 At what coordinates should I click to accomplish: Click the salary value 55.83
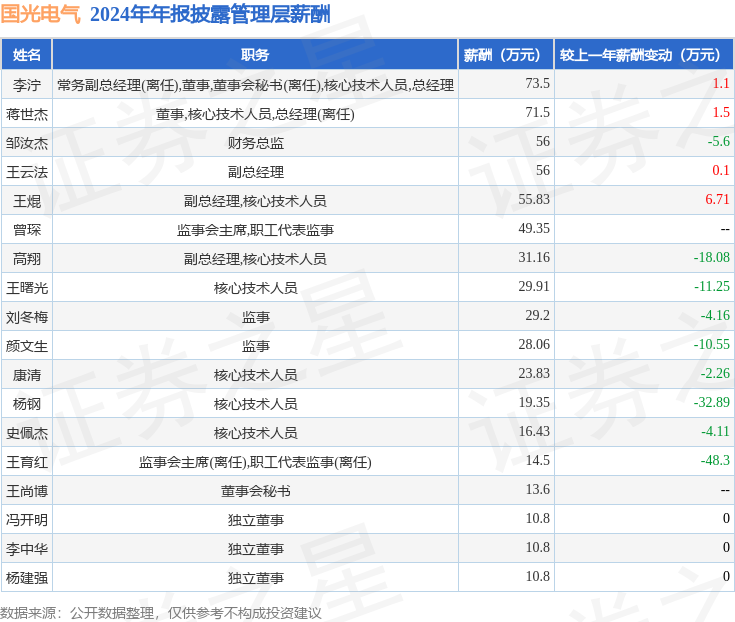(534, 199)
